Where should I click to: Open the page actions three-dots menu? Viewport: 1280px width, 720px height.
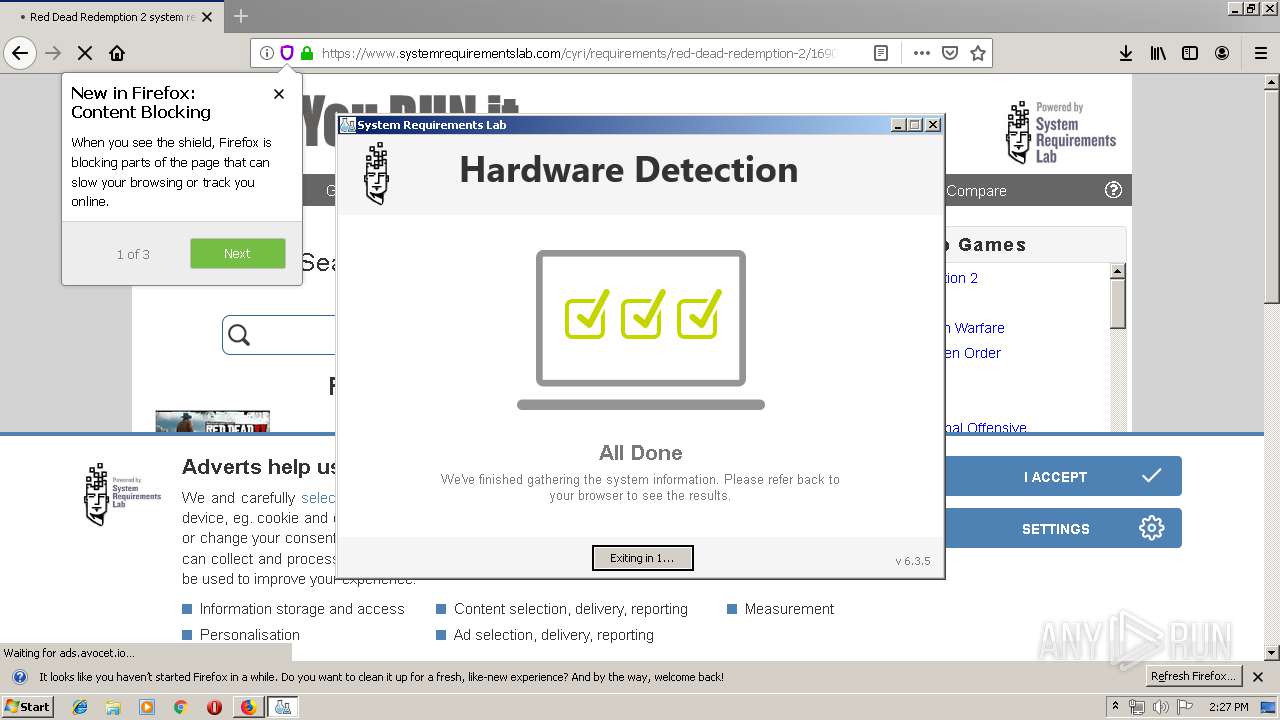[921, 53]
